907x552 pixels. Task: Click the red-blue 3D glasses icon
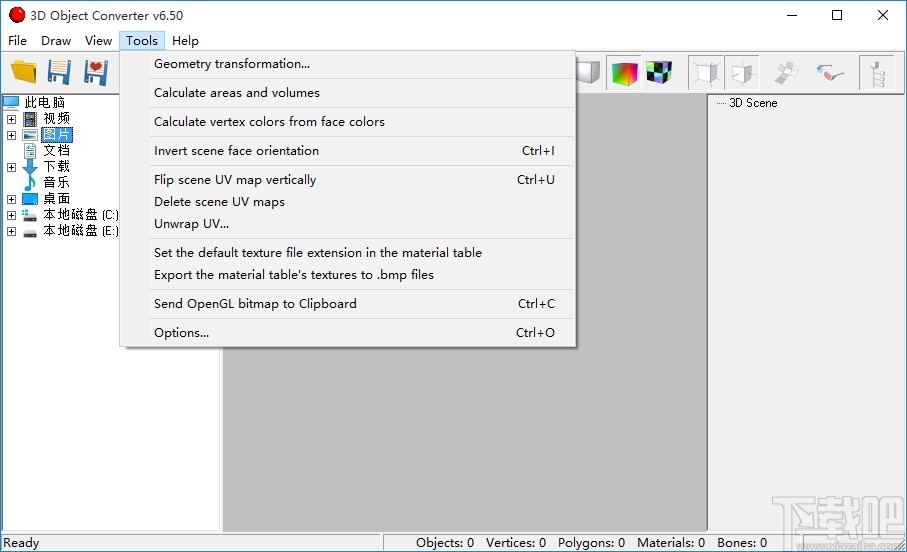(829, 73)
